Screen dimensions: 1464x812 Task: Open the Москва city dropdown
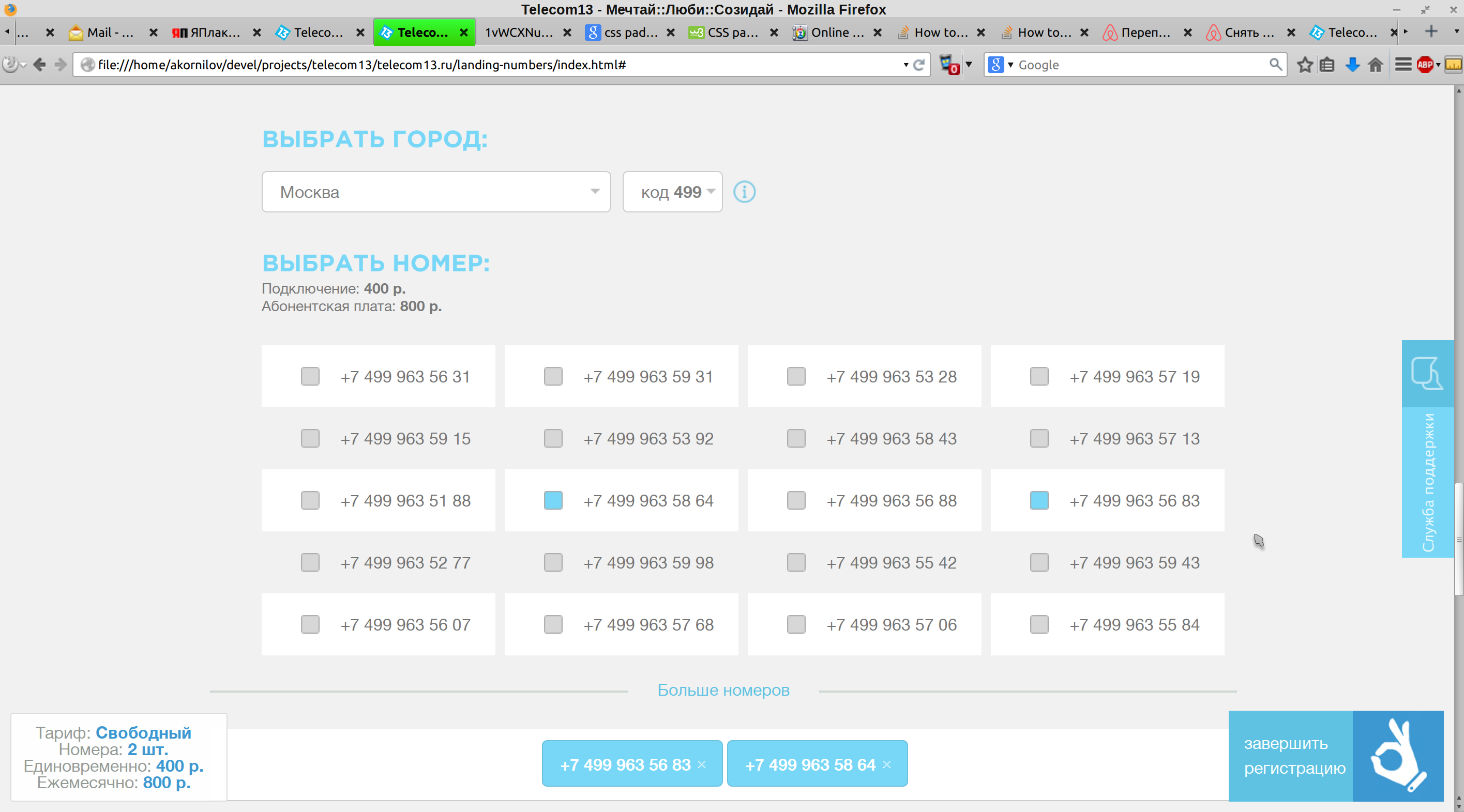436,192
